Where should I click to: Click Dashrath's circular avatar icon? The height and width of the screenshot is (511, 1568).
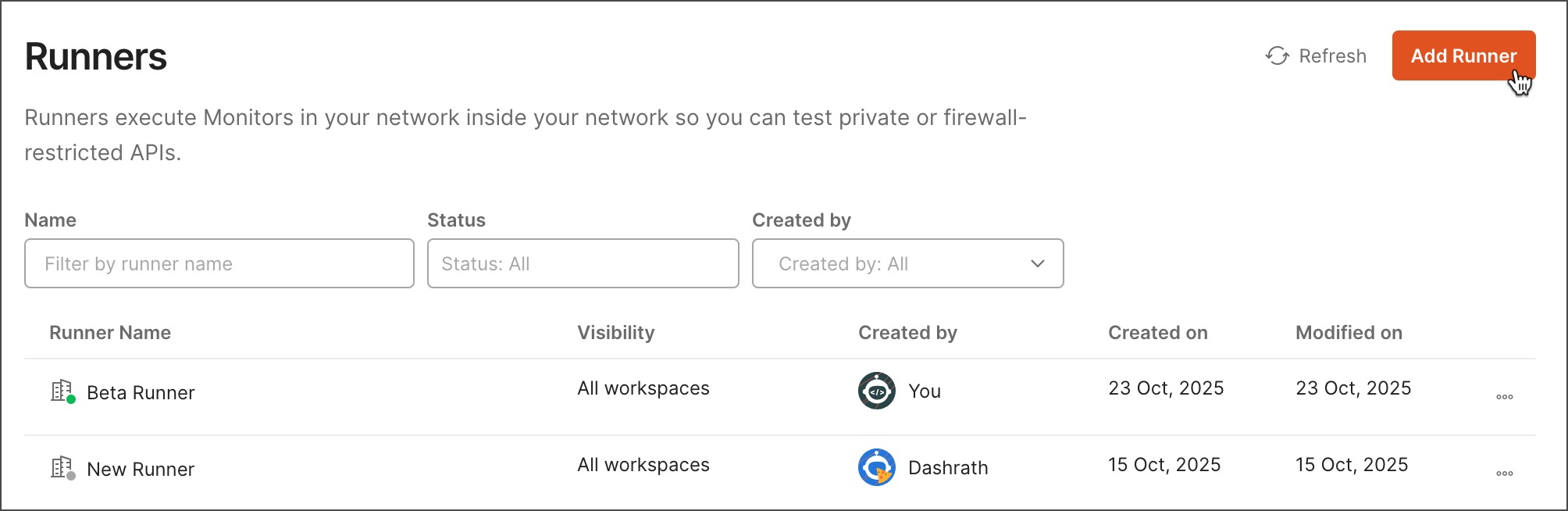coord(875,467)
